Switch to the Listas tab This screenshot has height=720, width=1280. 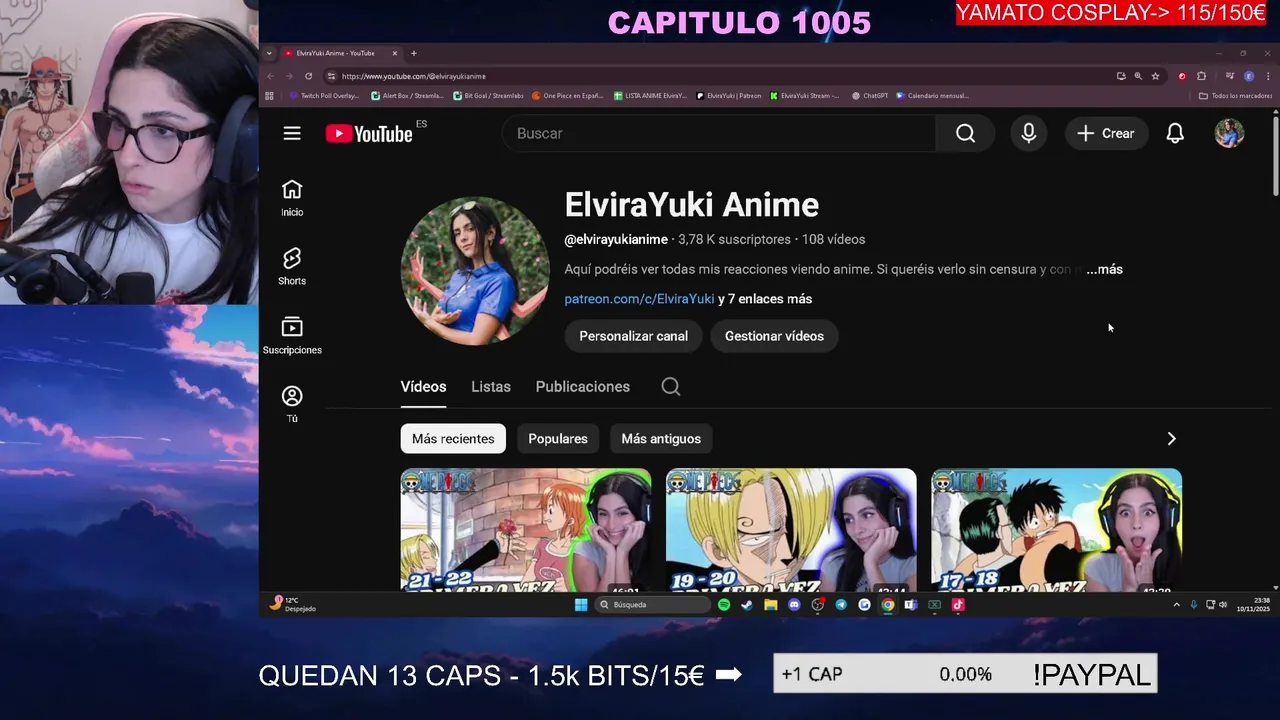pyautogui.click(x=491, y=387)
